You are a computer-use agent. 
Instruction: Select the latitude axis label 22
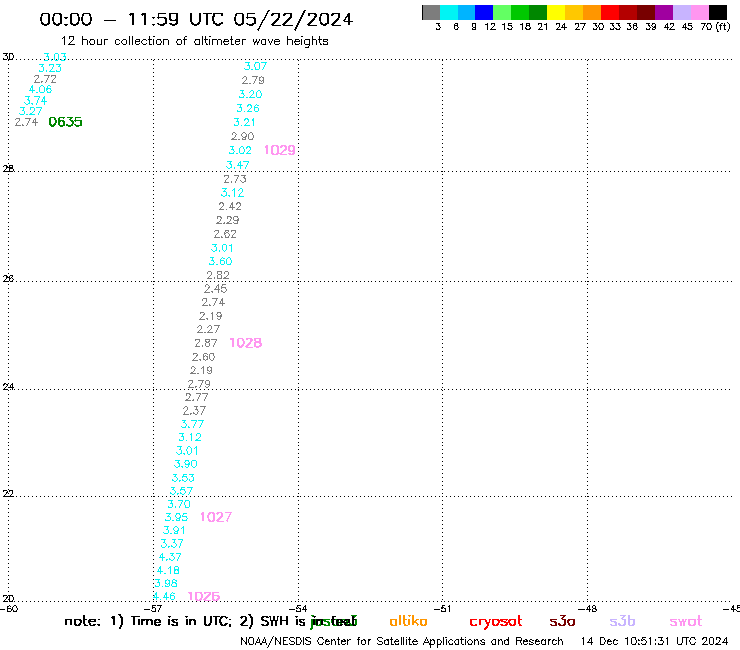(8, 494)
